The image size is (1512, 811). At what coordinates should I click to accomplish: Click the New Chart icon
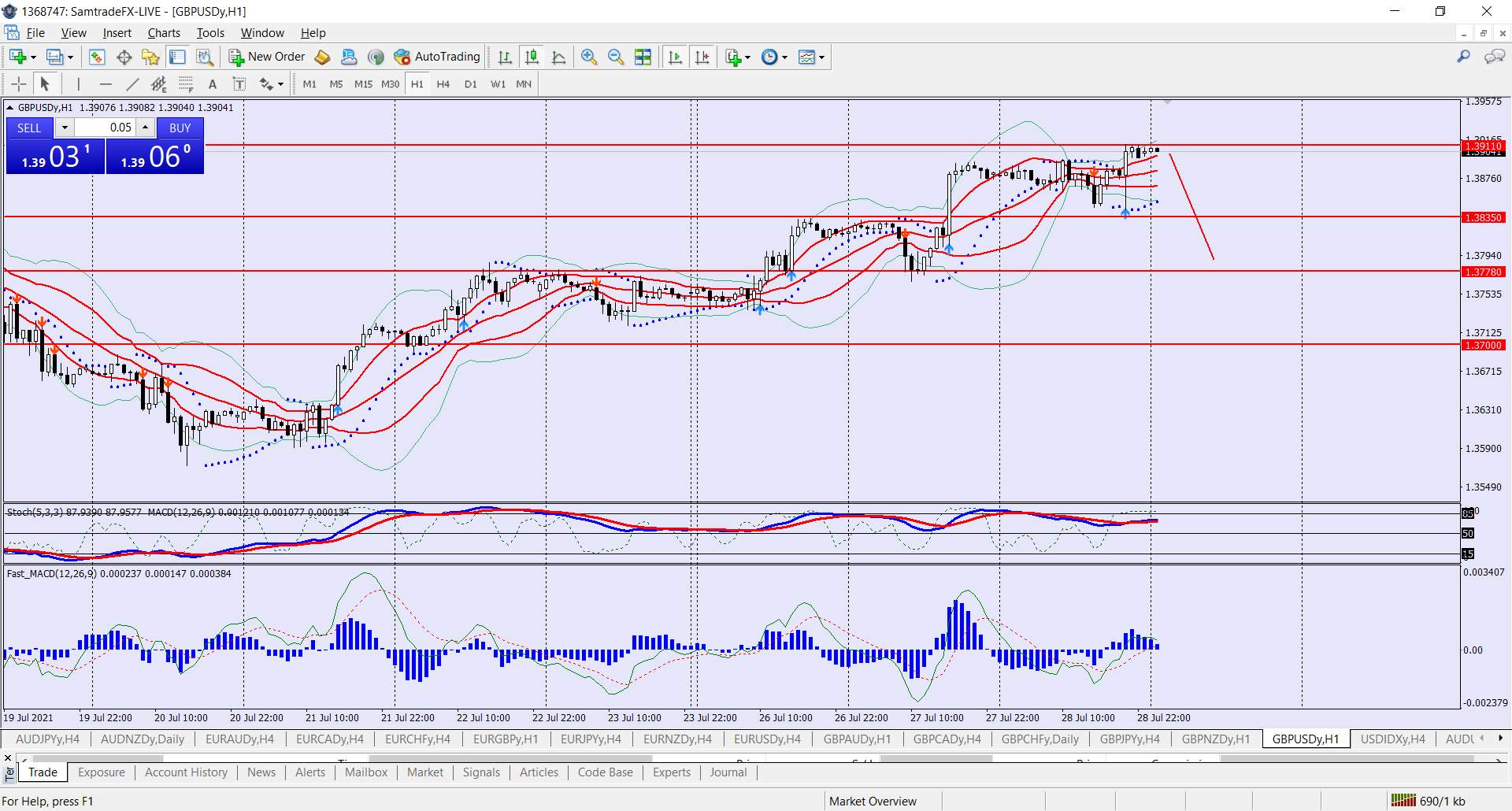[x=17, y=57]
